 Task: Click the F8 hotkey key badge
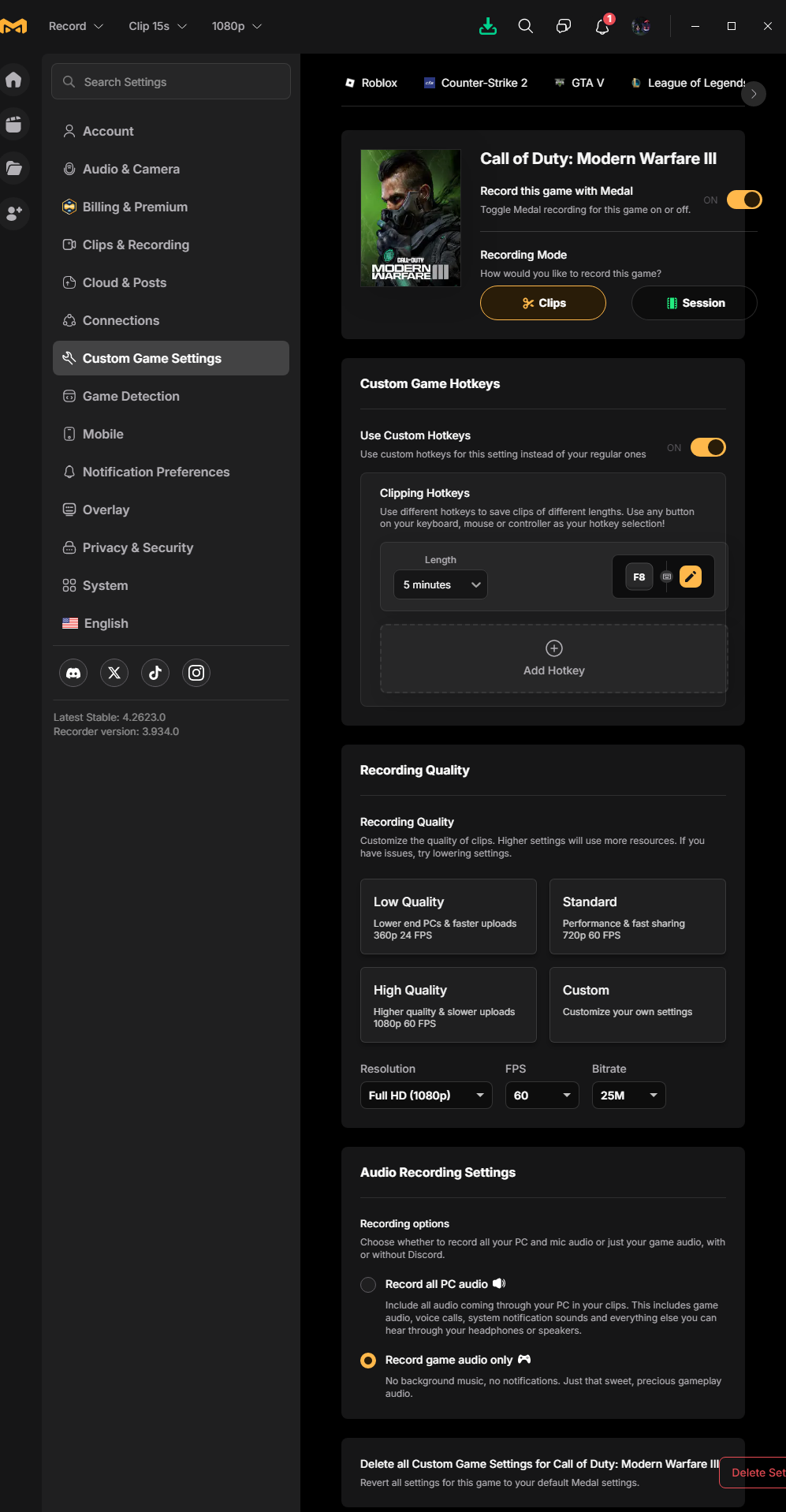[x=639, y=577]
